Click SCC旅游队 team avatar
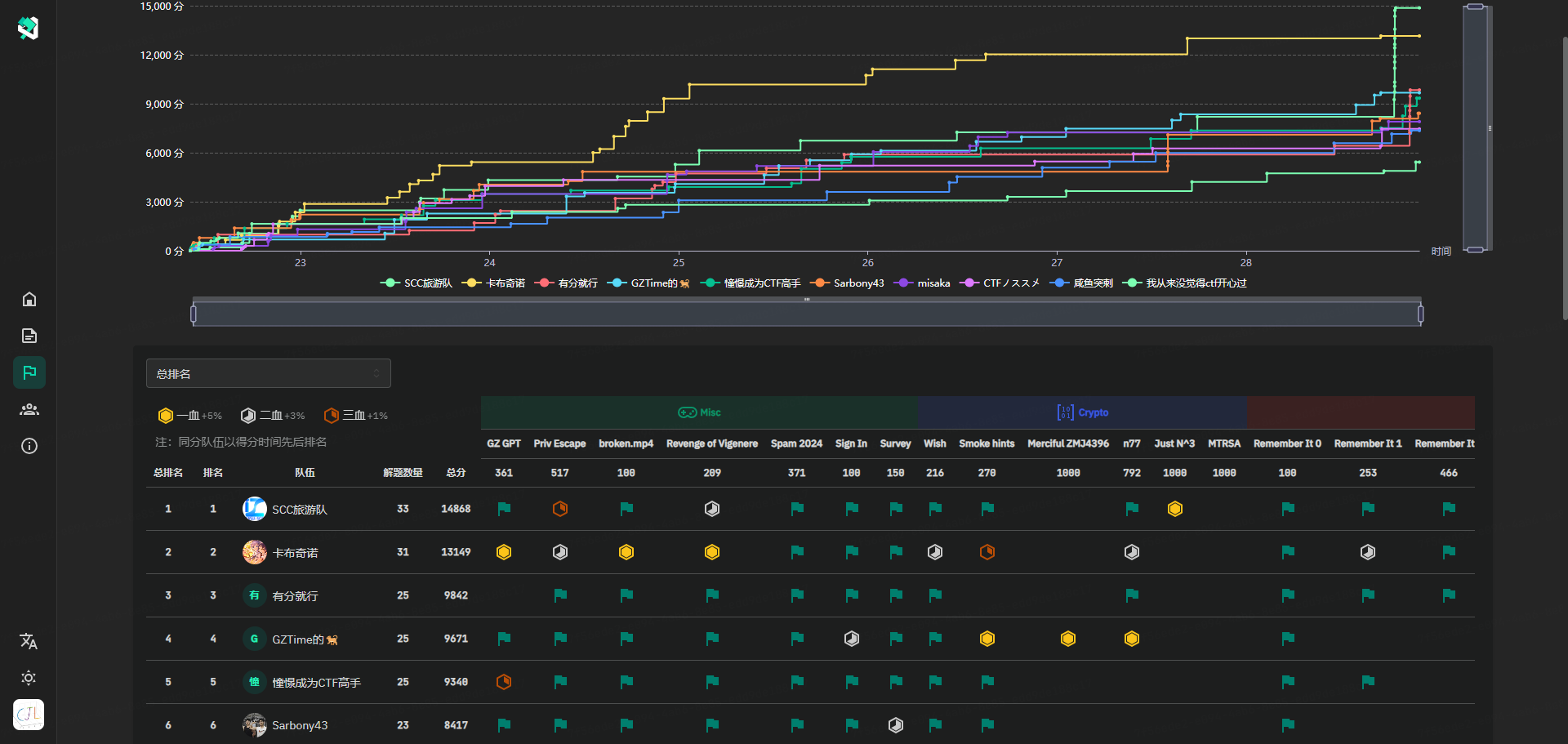The height and width of the screenshot is (744, 1568). tap(255, 509)
